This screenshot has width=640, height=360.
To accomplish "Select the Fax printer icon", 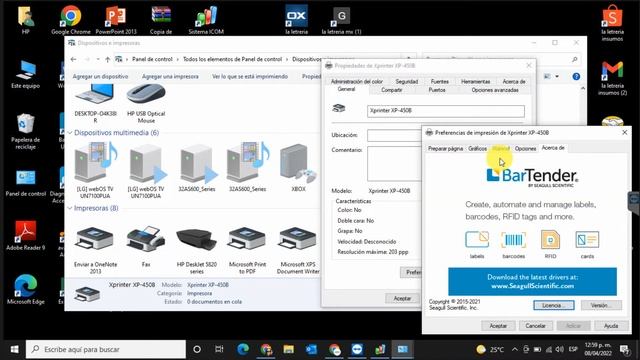I will pos(146,246).
